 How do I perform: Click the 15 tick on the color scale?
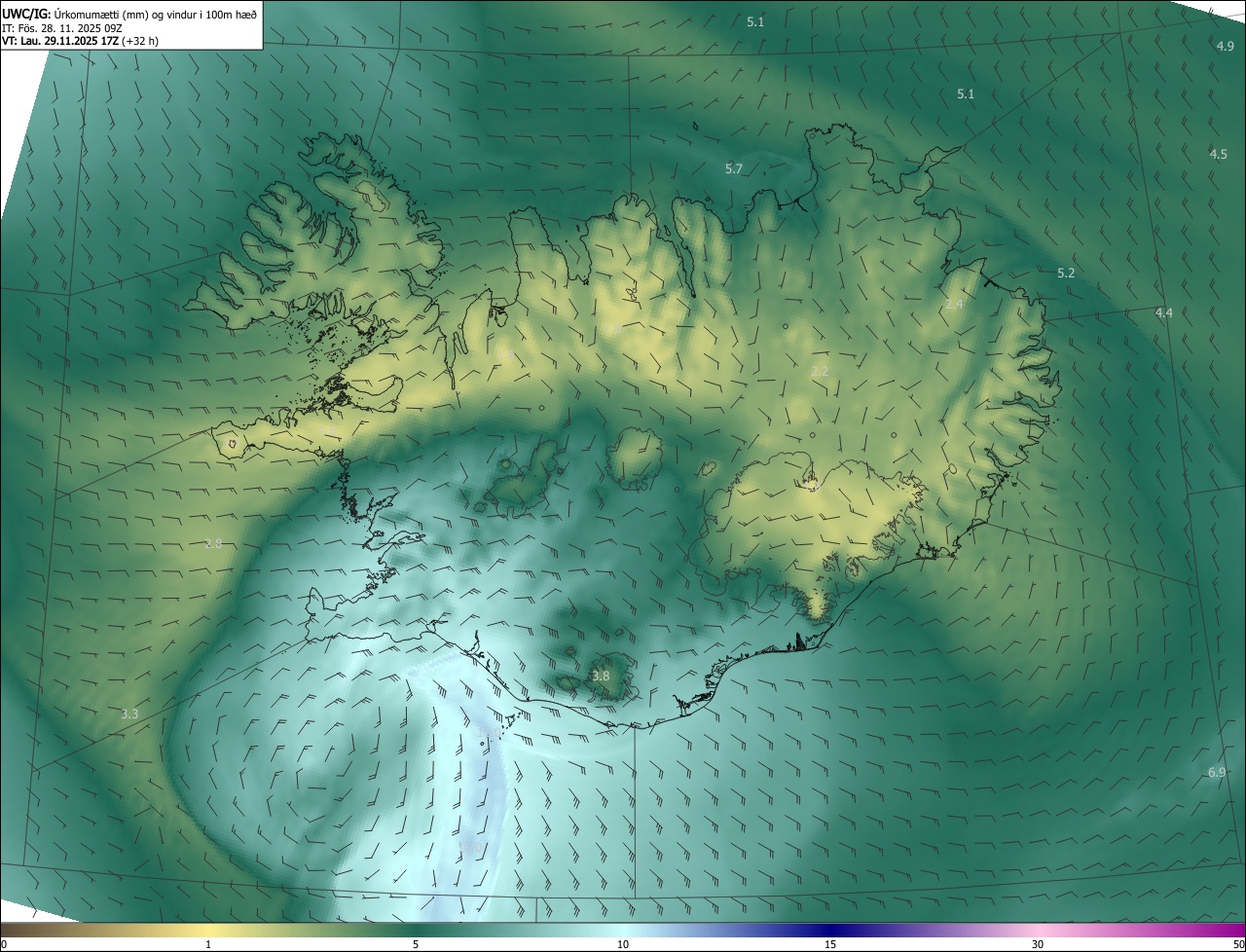click(830, 944)
